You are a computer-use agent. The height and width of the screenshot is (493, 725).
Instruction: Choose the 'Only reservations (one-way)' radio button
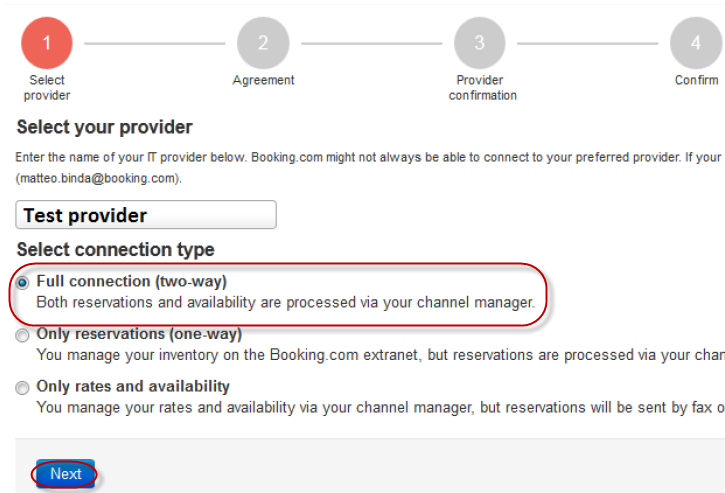(x=23, y=336)
